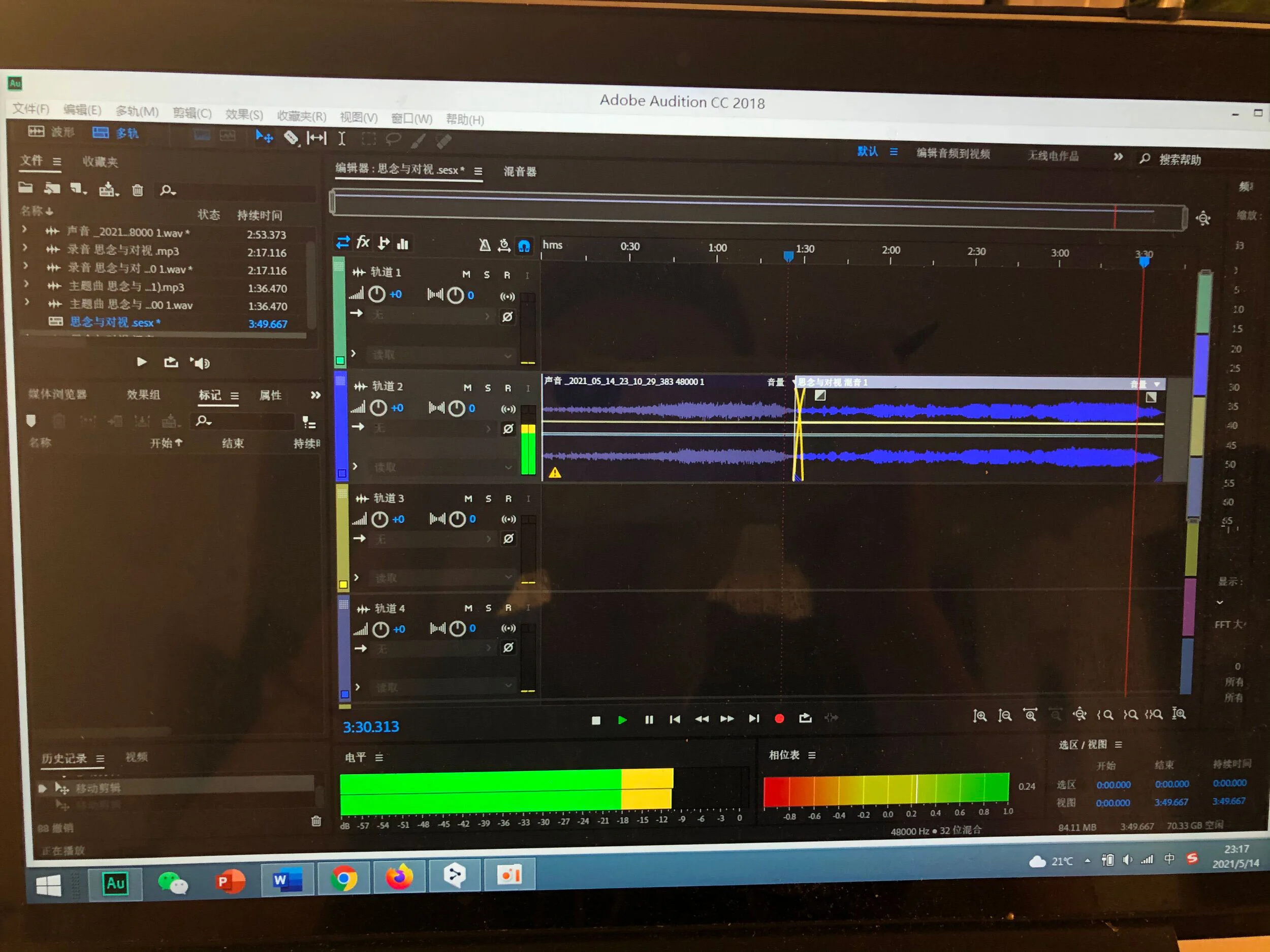Screen dimensions: 1270x952
Task: Solo track 轨道 2 with S button
Action: click(488, 388)
